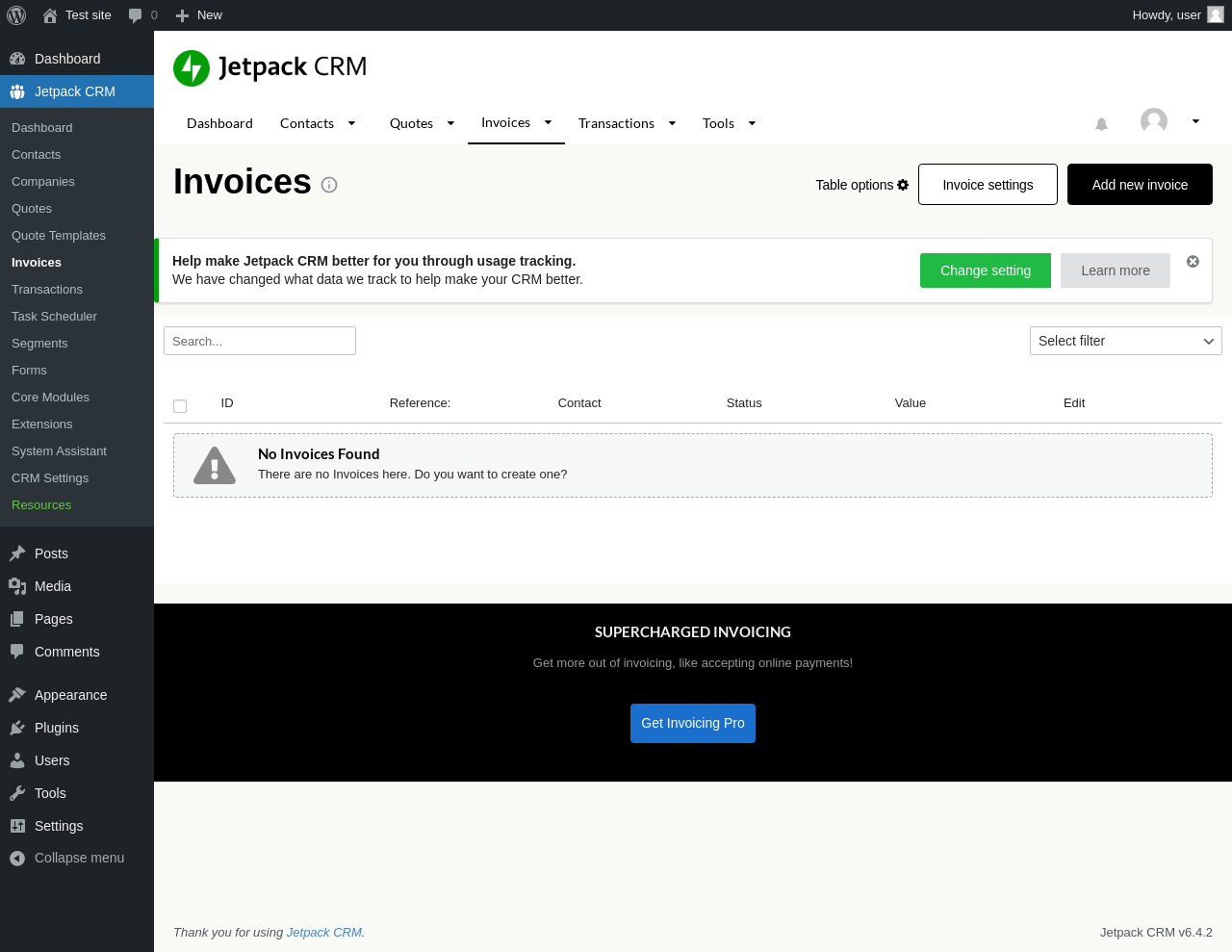The image size is (1232, 952).
Task: Expand the Quotes menu dropdown arrow
Action: pos(450,123)
